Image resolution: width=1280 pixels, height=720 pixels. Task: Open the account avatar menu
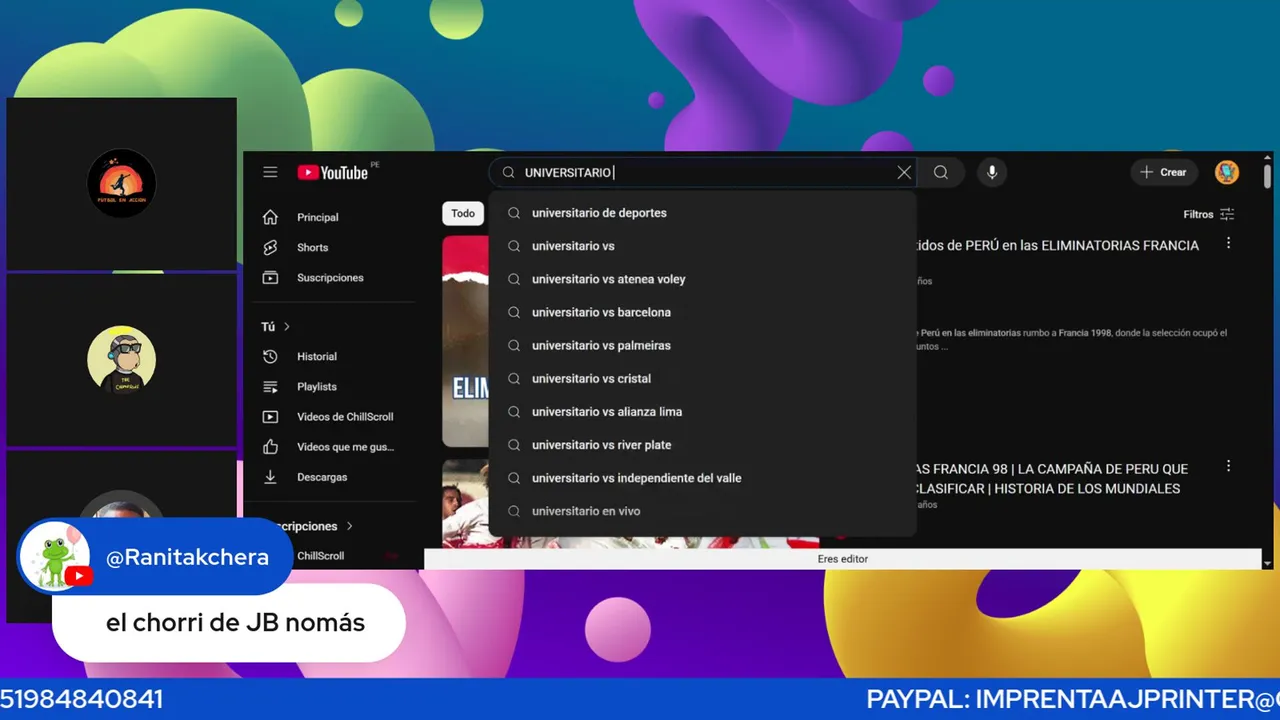(x=1227, y=172)
